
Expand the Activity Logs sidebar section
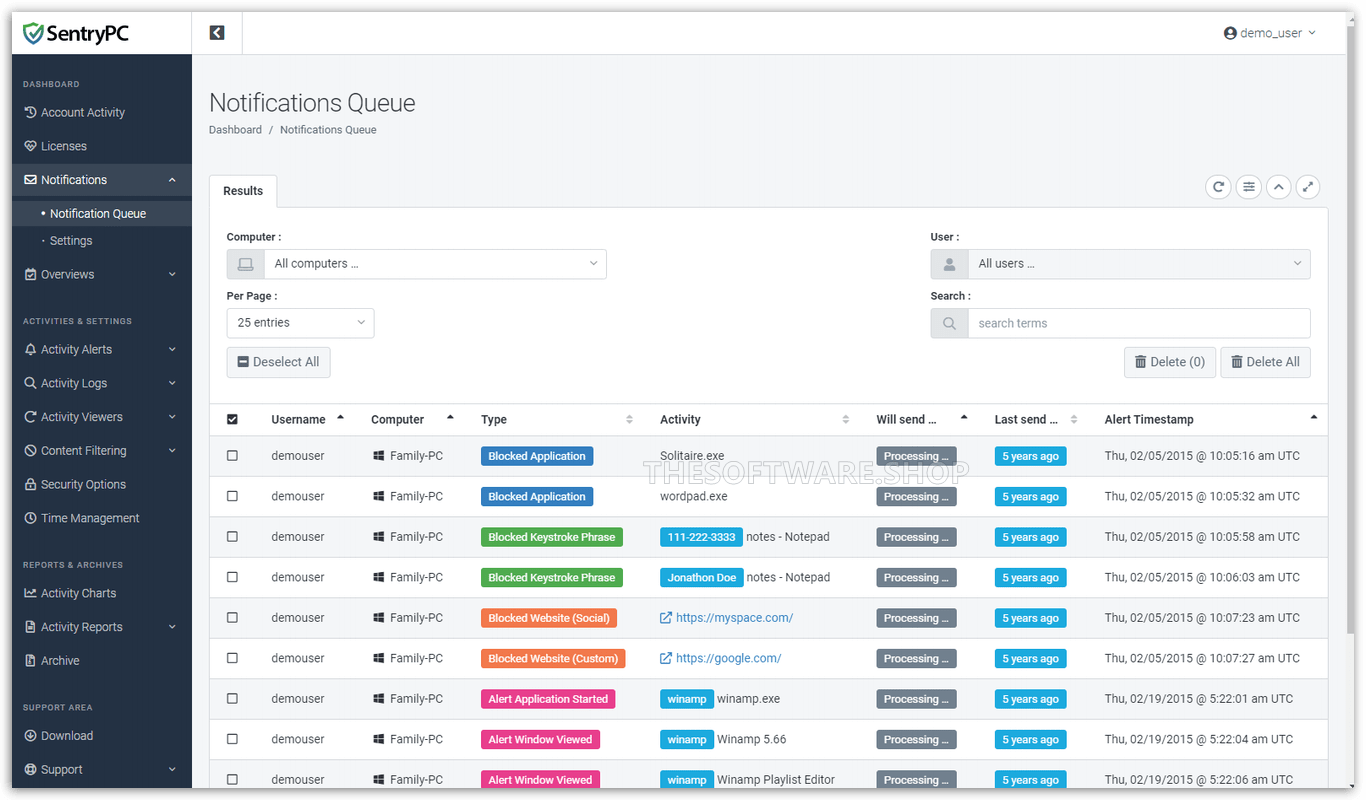(102, 383)
